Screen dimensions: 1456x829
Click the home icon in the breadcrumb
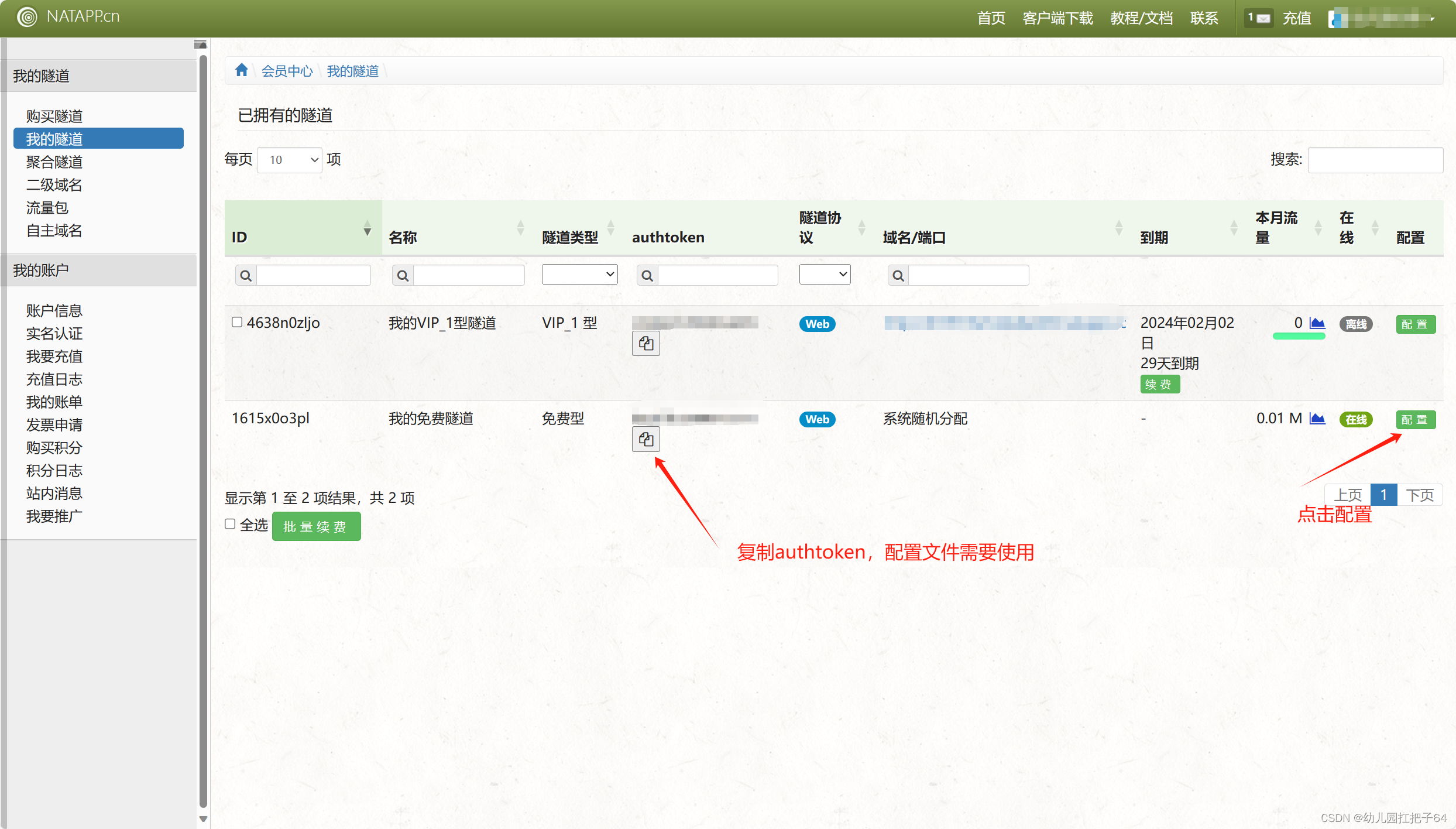click(x=241, y=71)
